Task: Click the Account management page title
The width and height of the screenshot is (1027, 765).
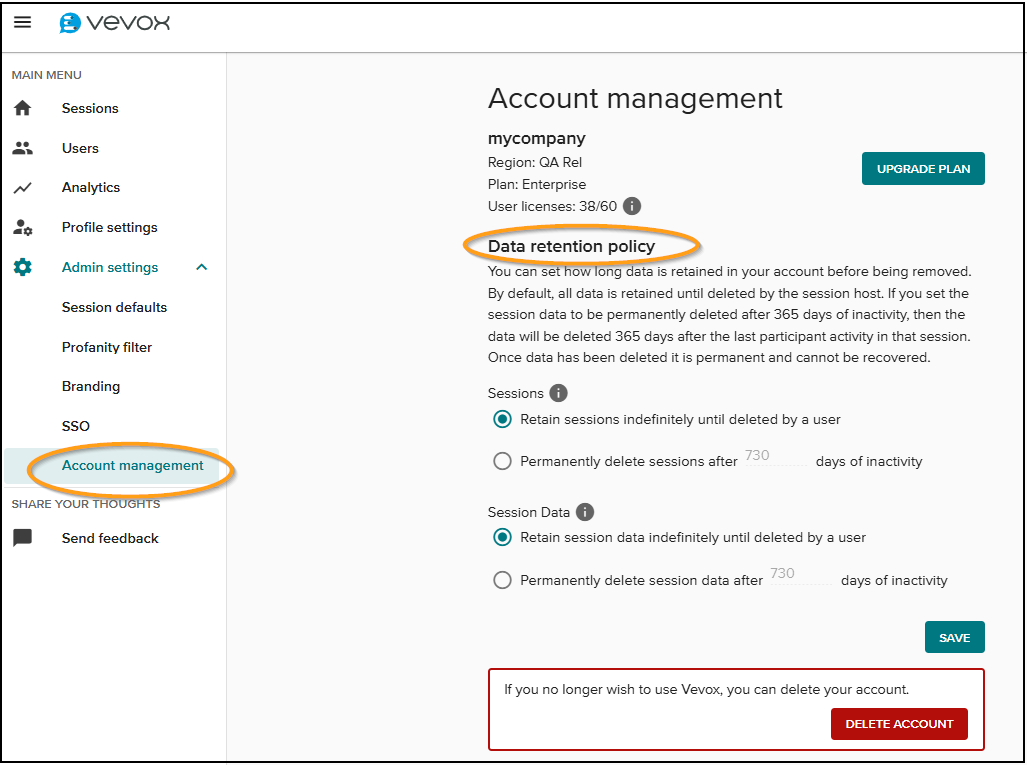Action: tap(635, 98)
